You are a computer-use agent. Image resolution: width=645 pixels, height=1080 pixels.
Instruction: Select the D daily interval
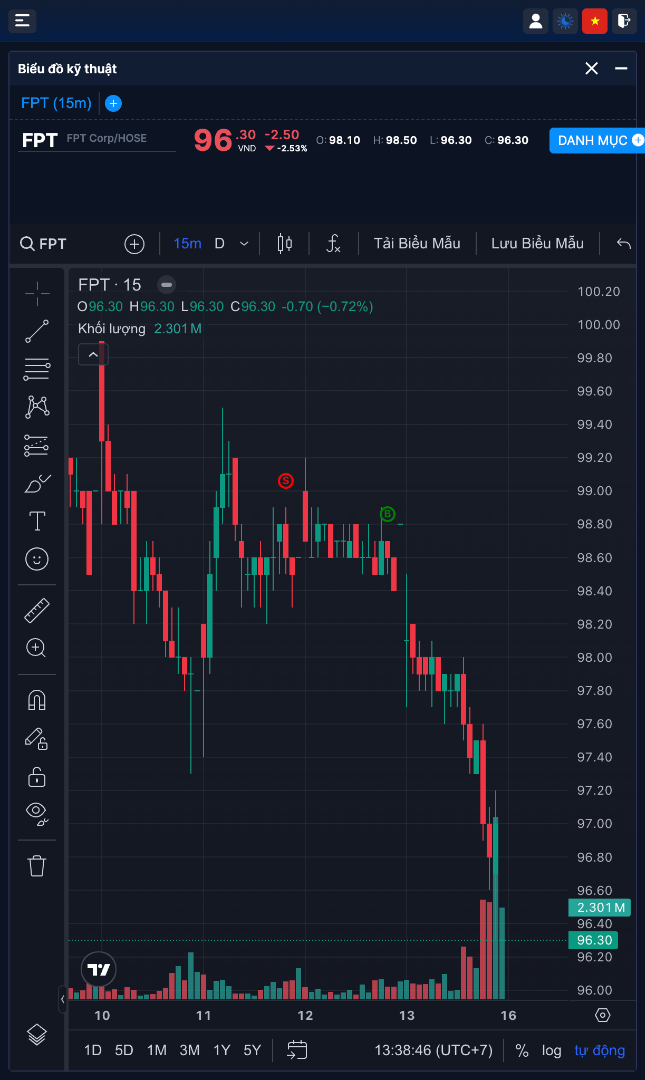point(220,244)
